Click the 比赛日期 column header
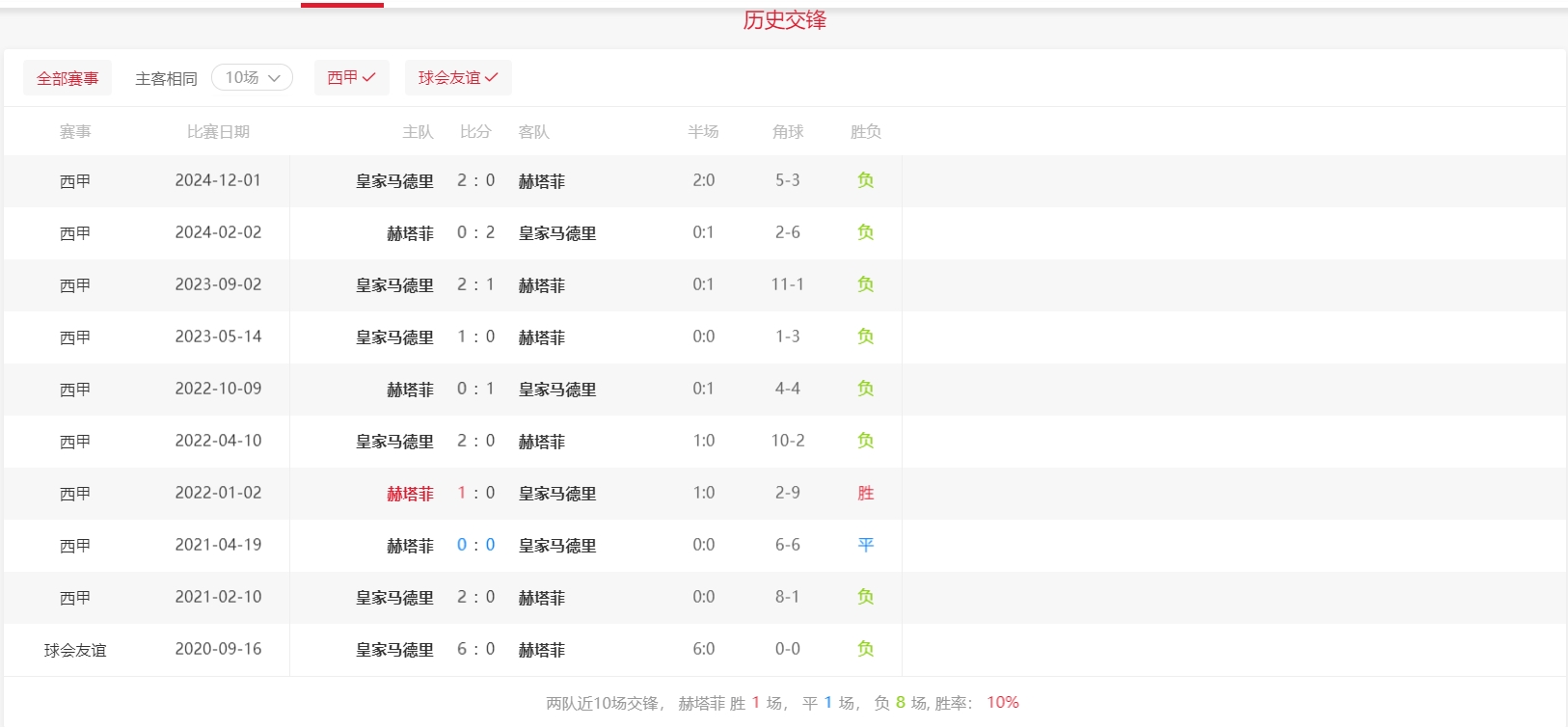This screenshot has height=727, width=1568. tap(218, 131)
